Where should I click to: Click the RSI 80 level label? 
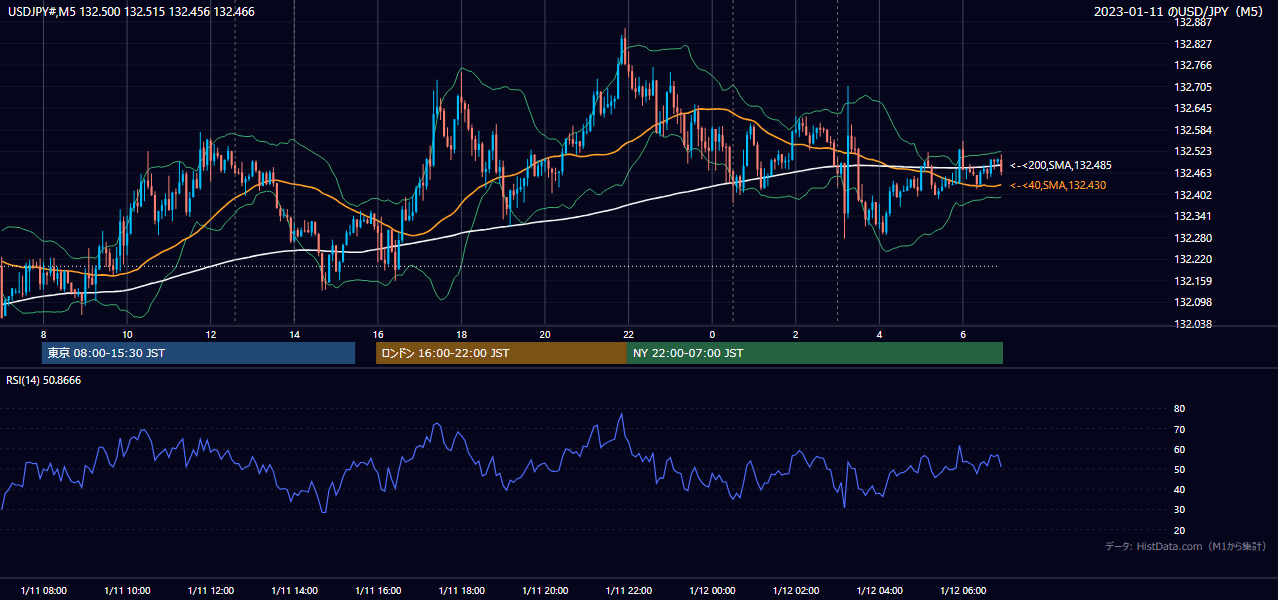tap(1179, 409)
